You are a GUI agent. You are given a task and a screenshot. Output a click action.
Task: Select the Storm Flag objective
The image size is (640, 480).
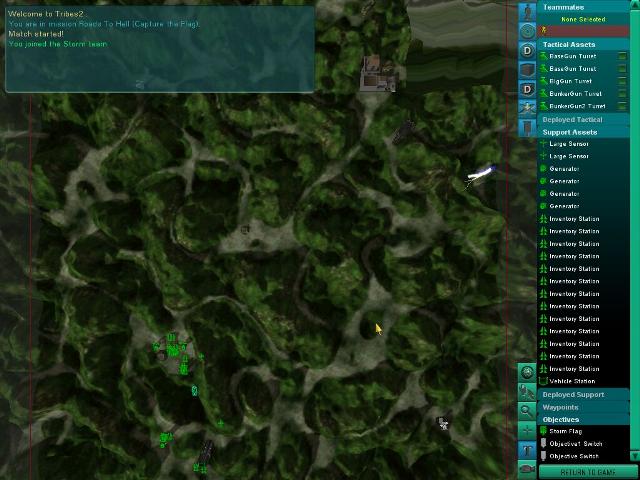pyautogui.click(x=583, y=431)
